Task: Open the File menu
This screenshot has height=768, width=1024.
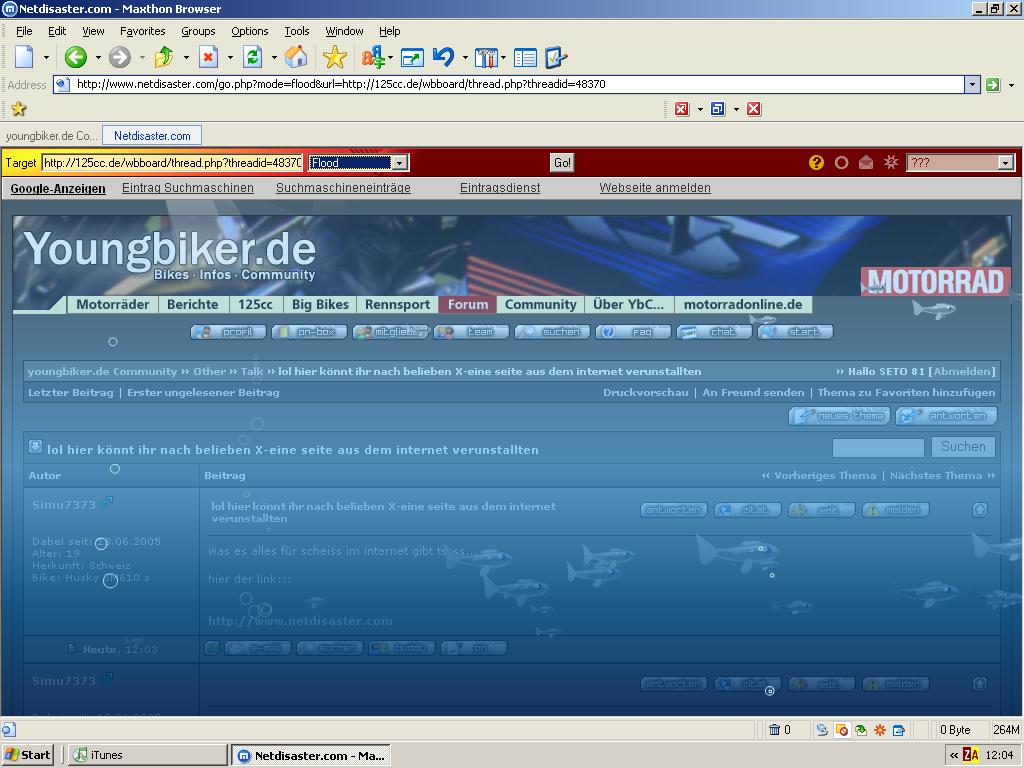Action: point(24,31)
